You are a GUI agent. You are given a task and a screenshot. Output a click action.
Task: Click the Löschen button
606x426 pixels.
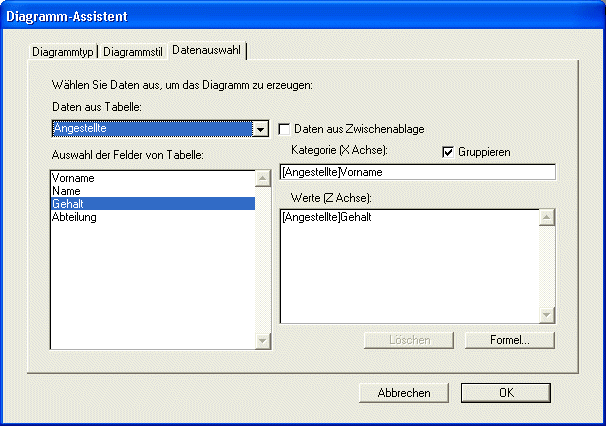pos(410,340)
